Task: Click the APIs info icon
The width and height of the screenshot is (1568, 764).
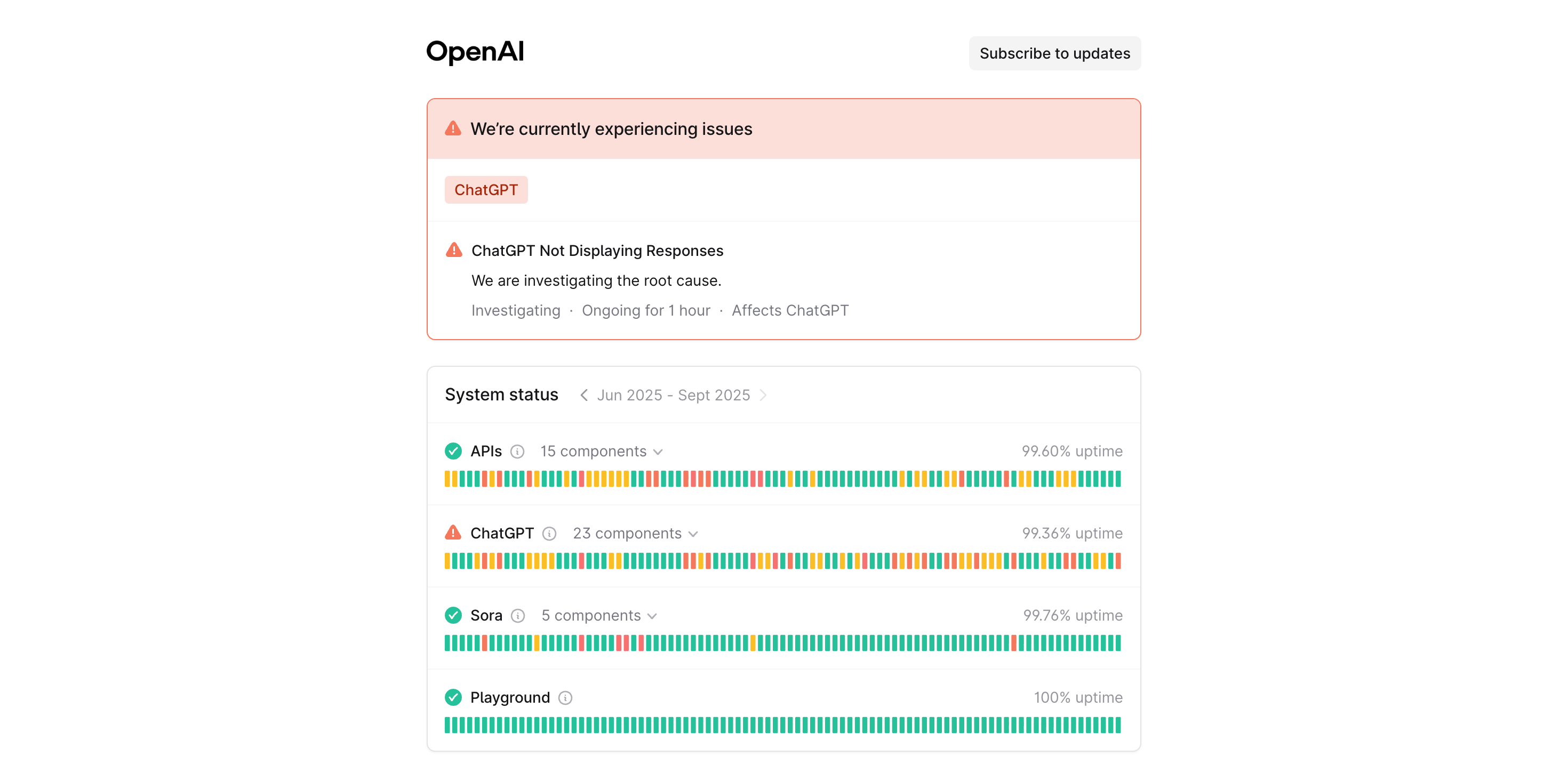Action: [517, 452]
